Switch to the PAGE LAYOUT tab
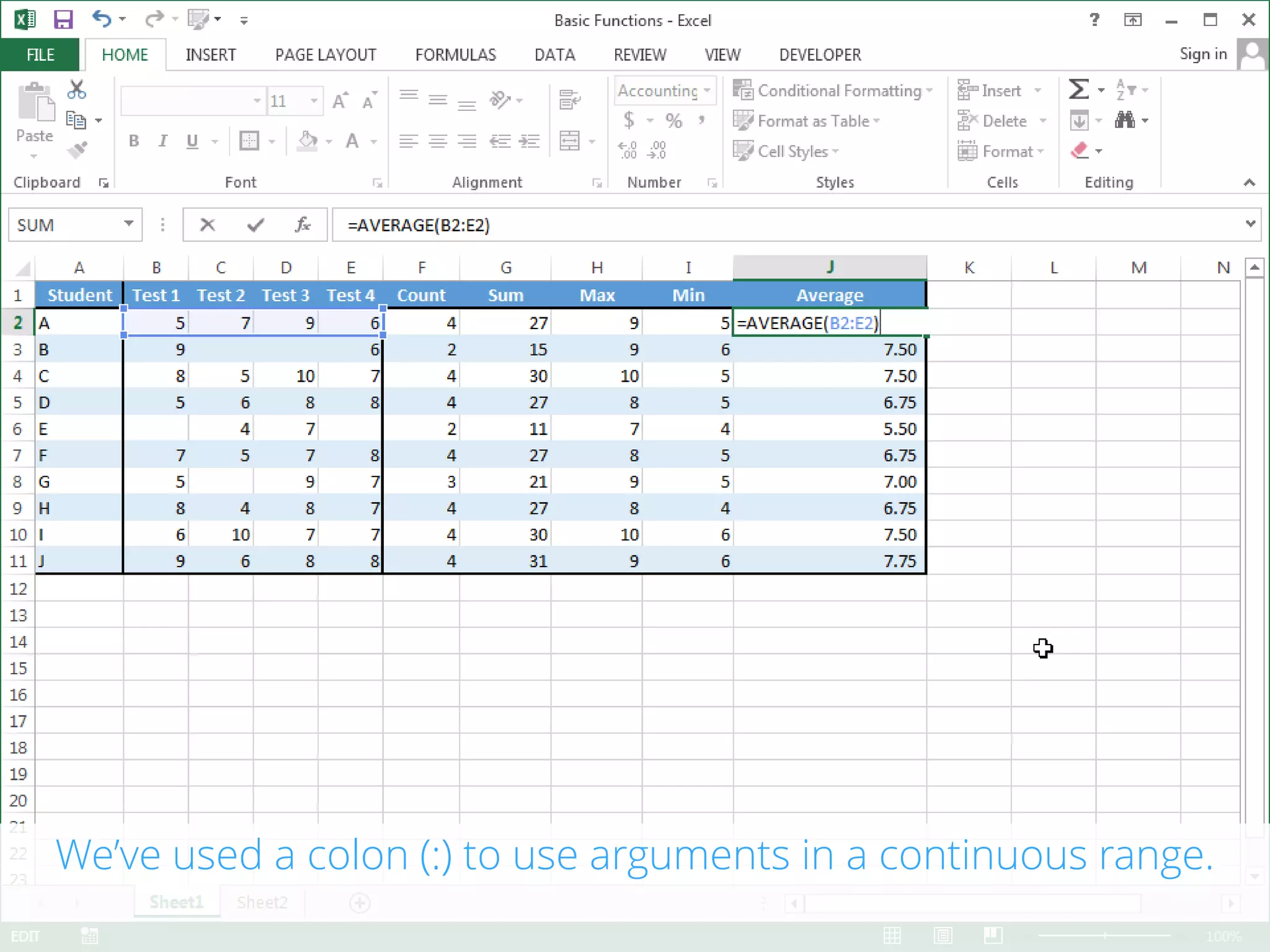The image size is (1270, 952). click(x=326, y=55)
